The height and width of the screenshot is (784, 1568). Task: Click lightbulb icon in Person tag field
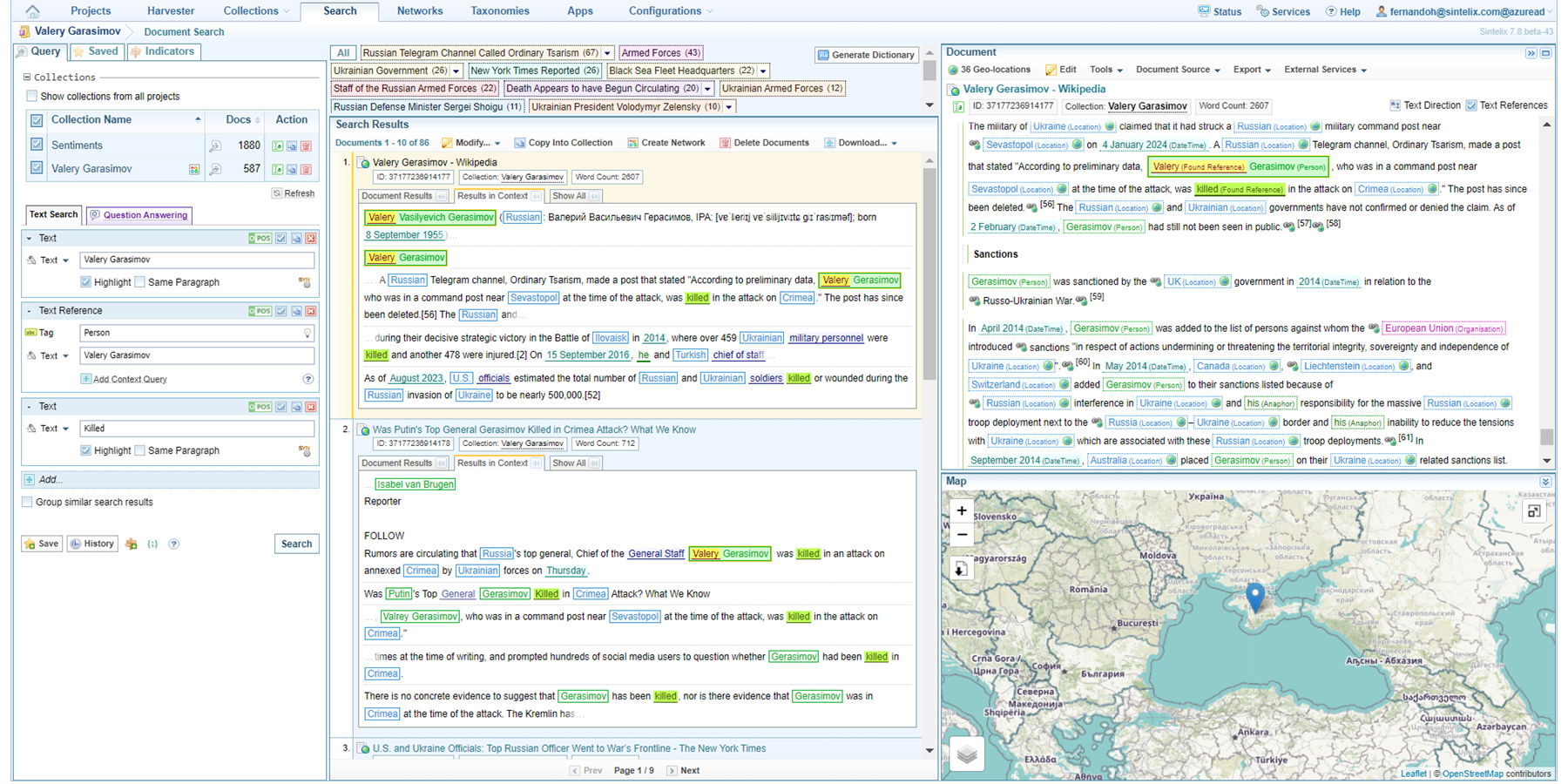308,333
